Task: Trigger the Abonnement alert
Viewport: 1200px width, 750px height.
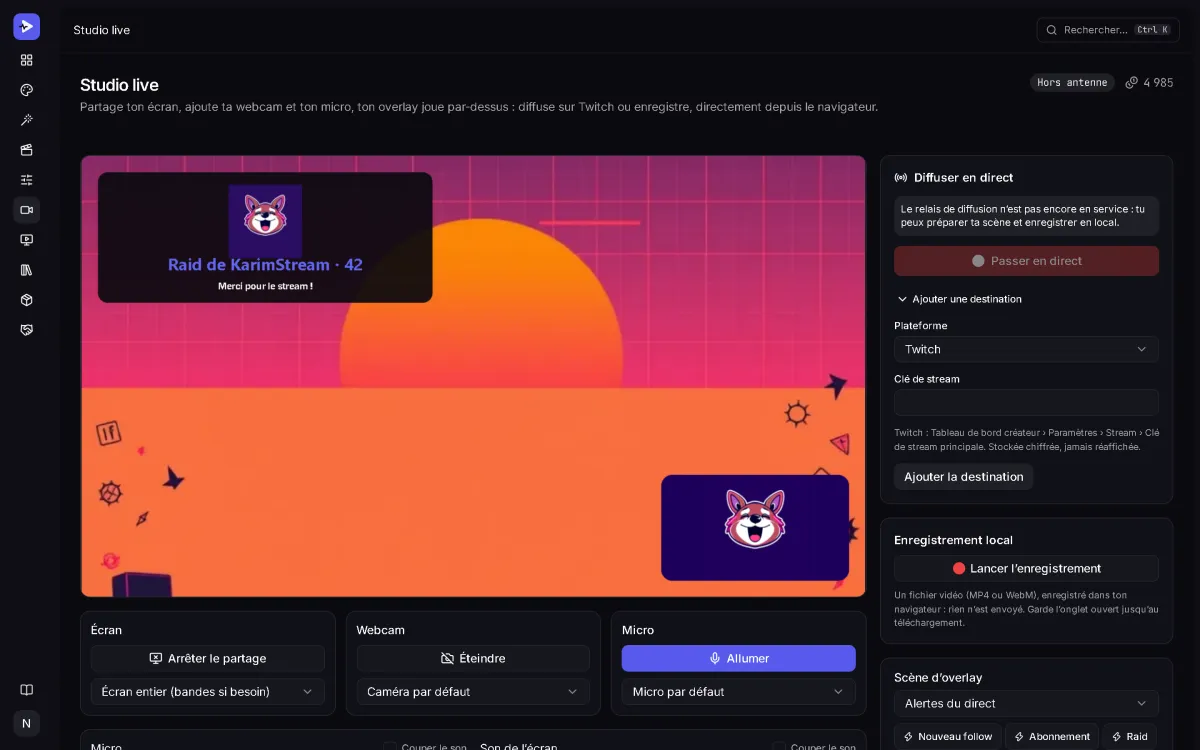Action: [1051, 737]
